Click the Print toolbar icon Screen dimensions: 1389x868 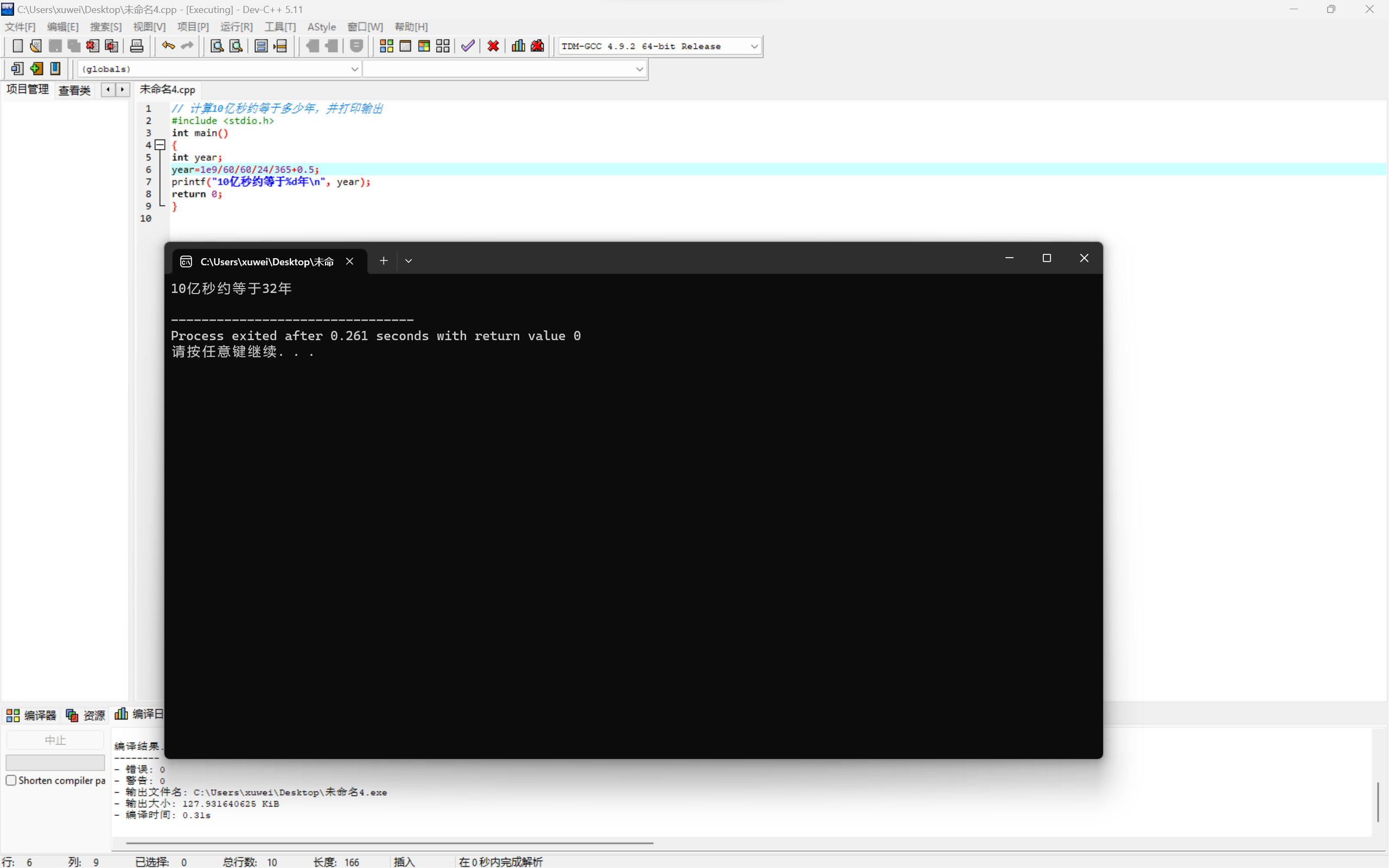pyautogui.click(x=137, y=46)
